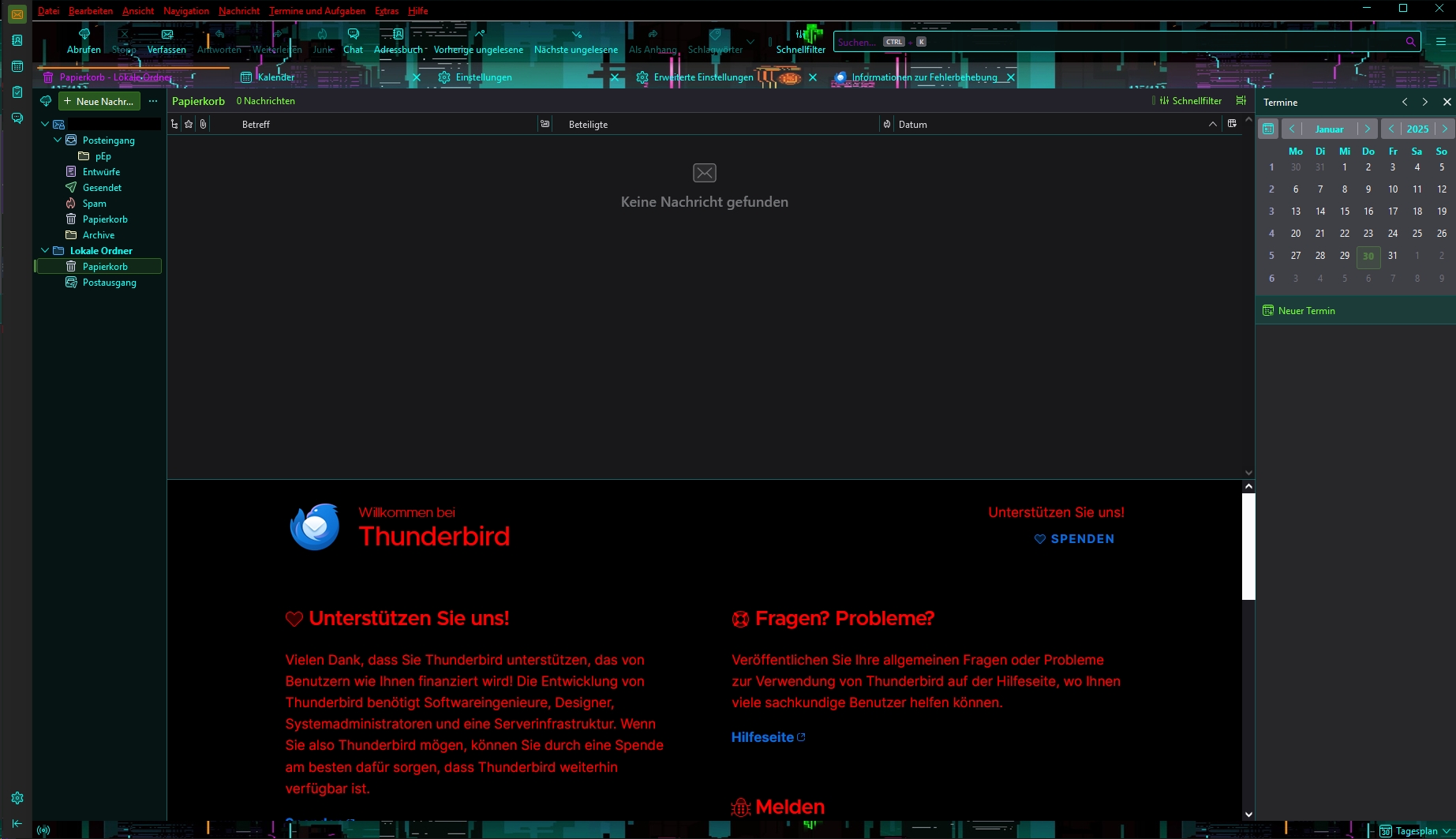This screenshot has width=1456, height=839.
Task: Click the SPENDEN donate link
Action: coord(1075,539)
